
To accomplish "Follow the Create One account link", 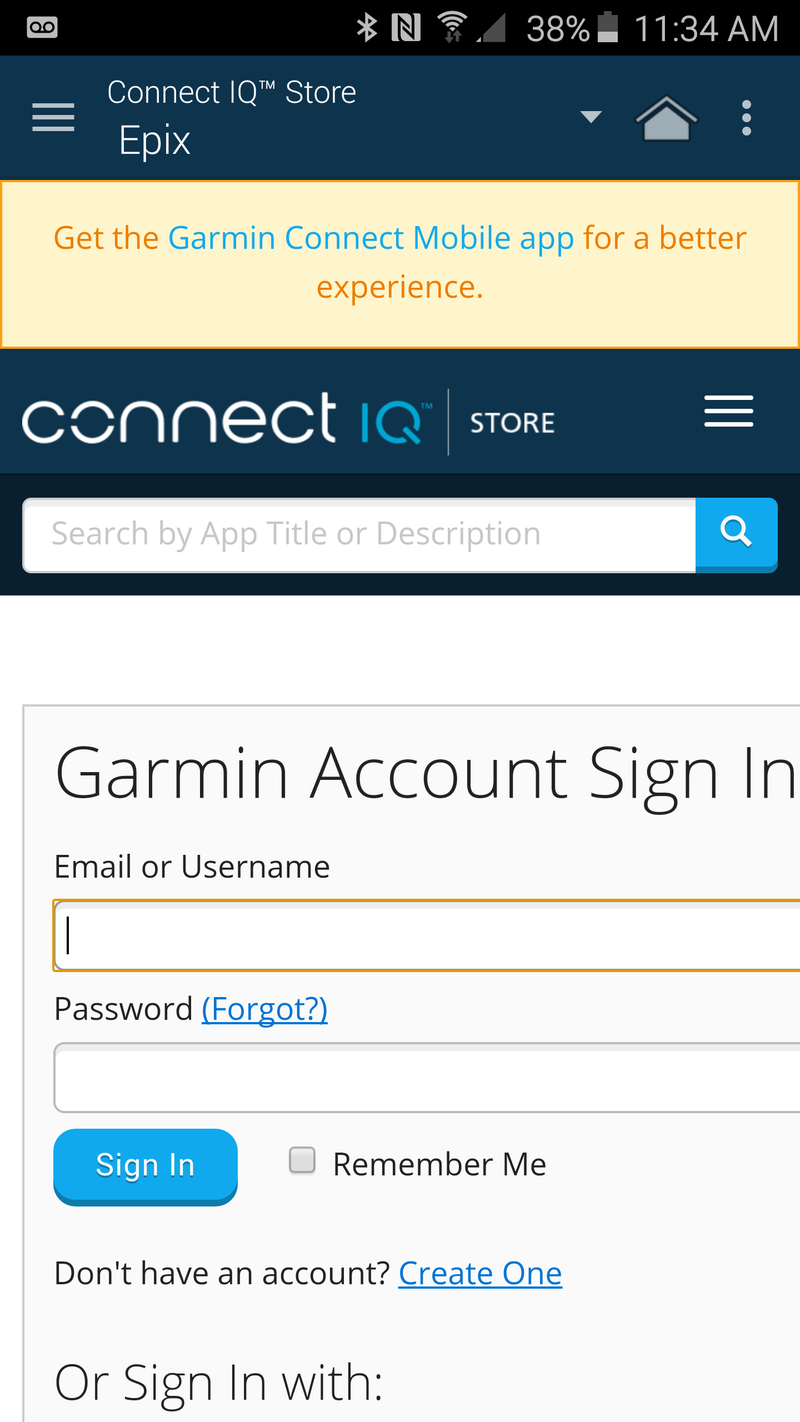I will pyautogui.click(x=480, y=1273).
